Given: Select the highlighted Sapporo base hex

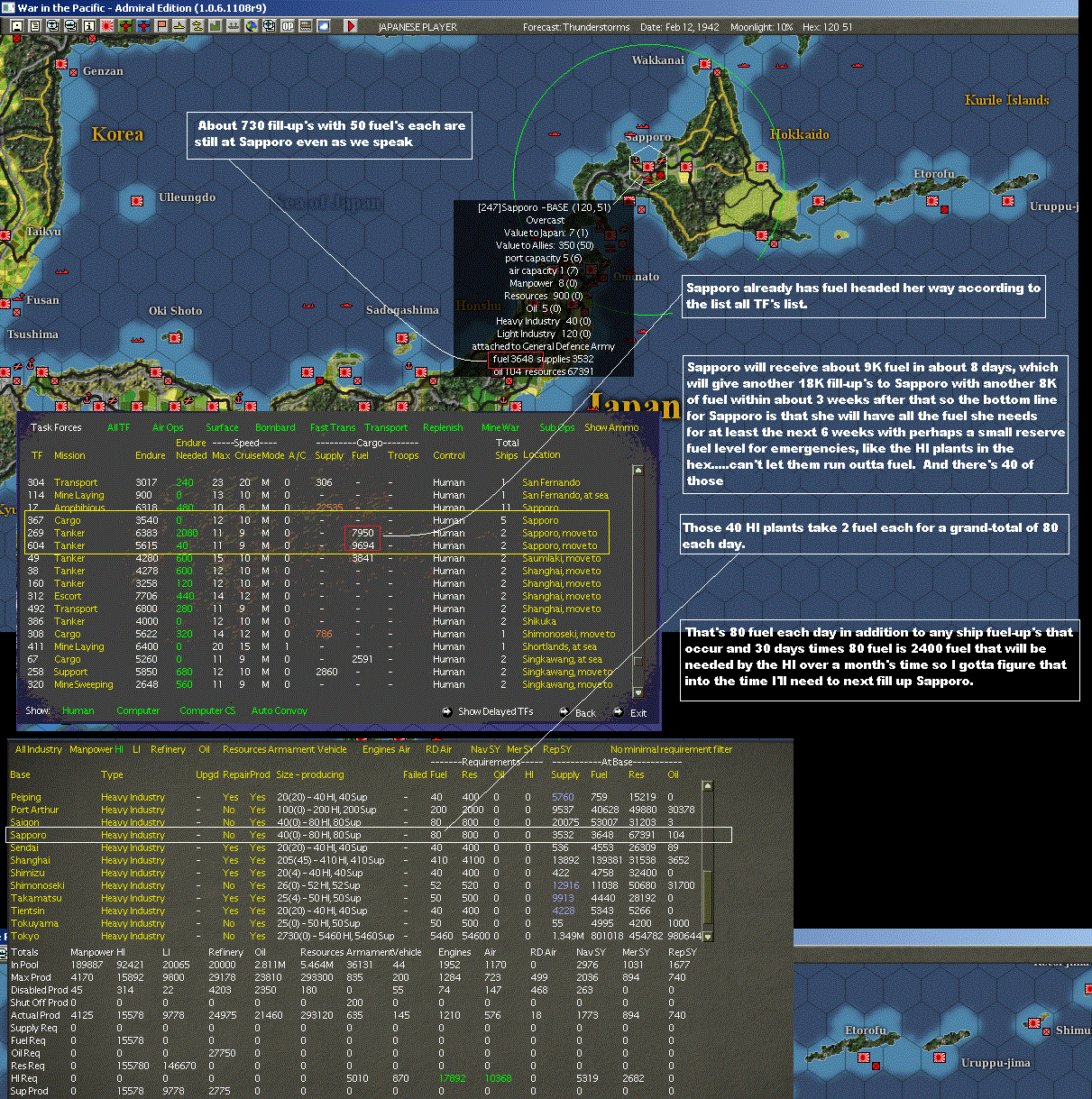Looking at the screenshot, I should (648, 168).
